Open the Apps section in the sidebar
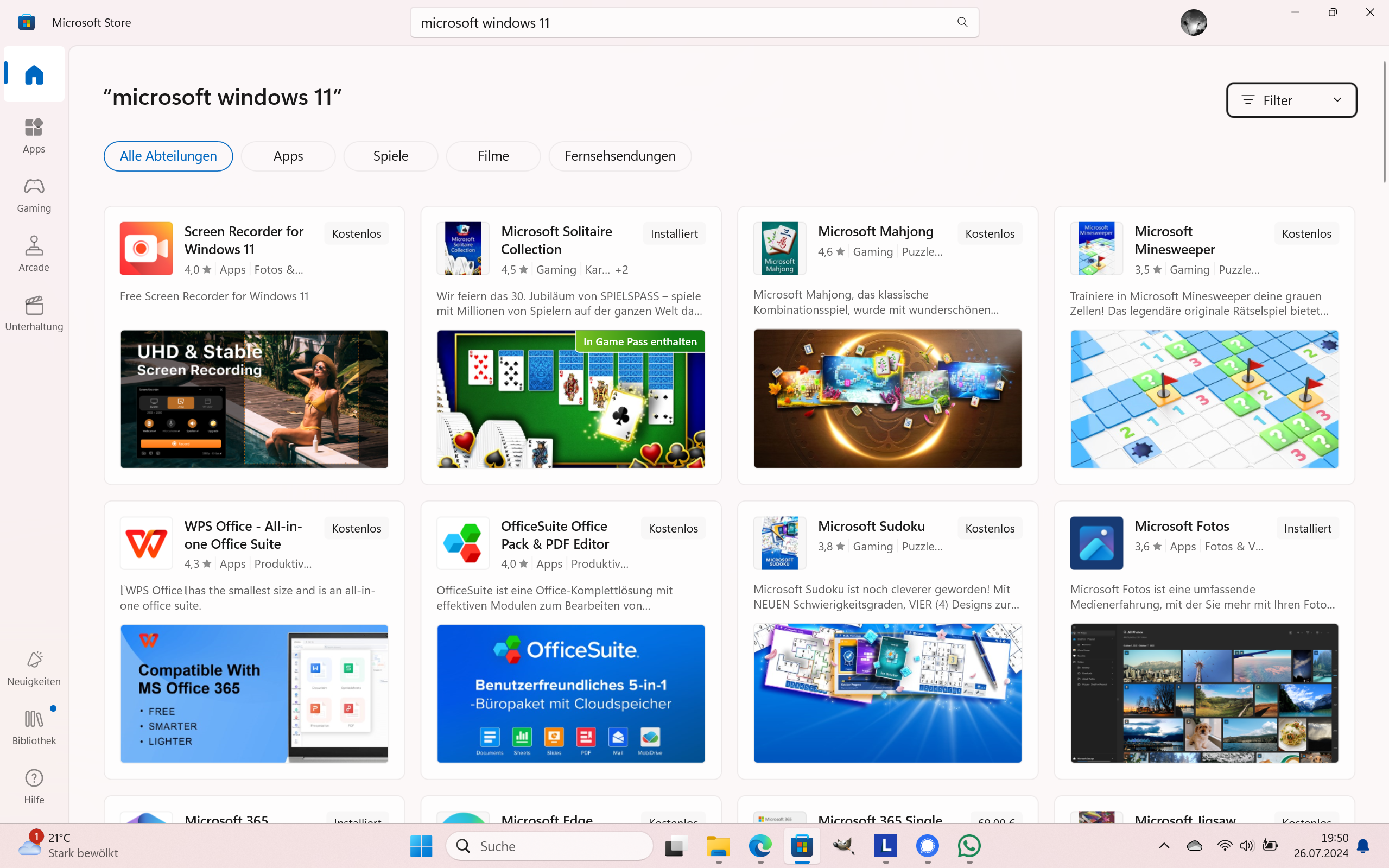Image resolution: width=1389 pixels, height=868 pixels. pos(33,136)
